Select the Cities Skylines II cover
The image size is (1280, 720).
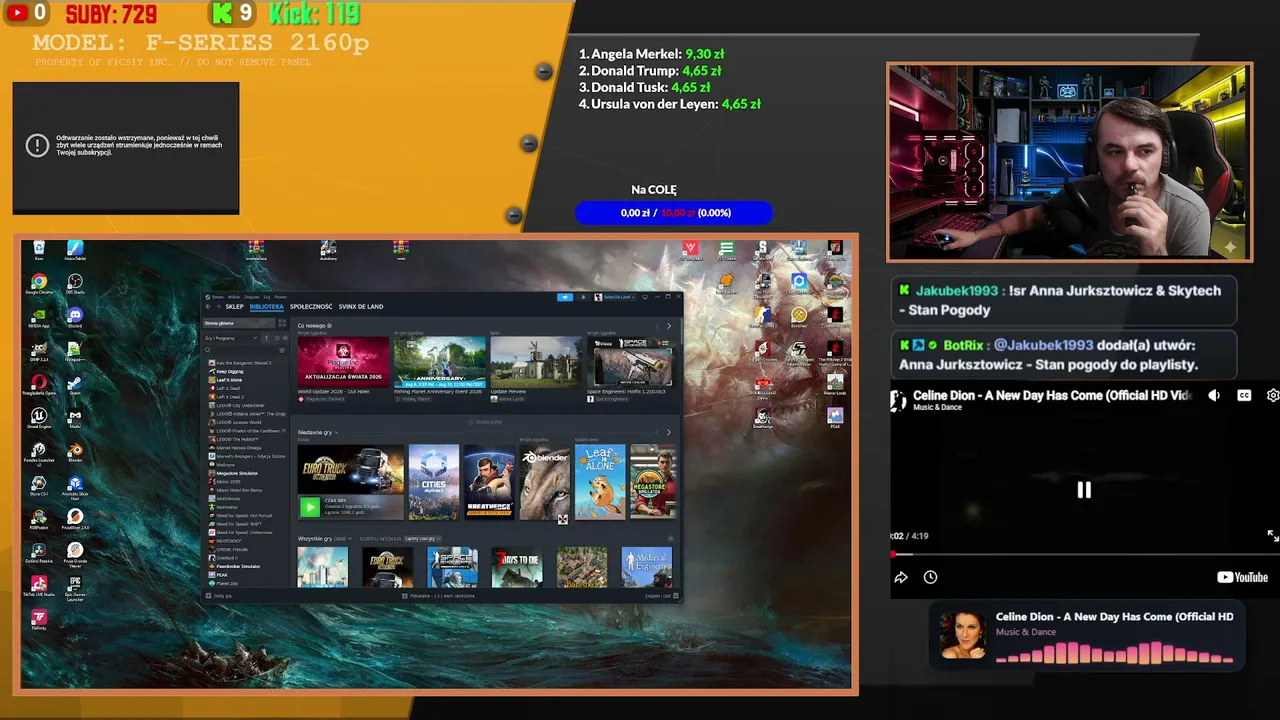tap(434, 482)
